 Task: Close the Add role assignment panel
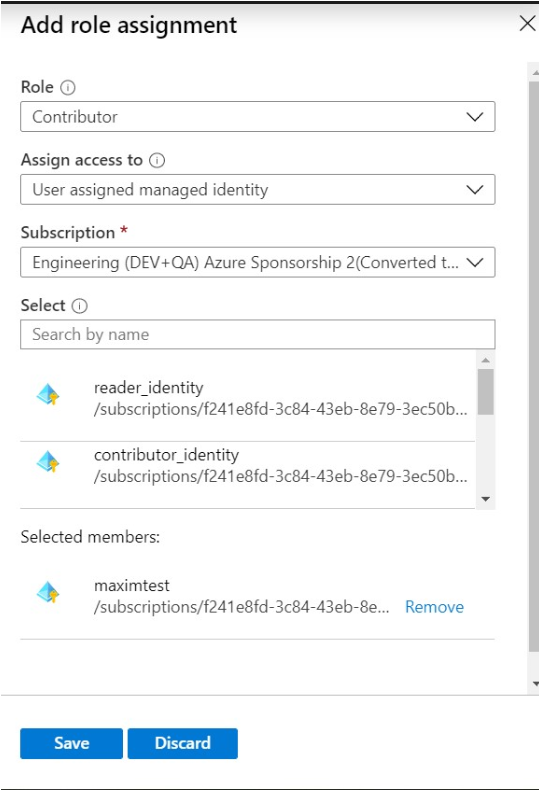click(527, 23)
